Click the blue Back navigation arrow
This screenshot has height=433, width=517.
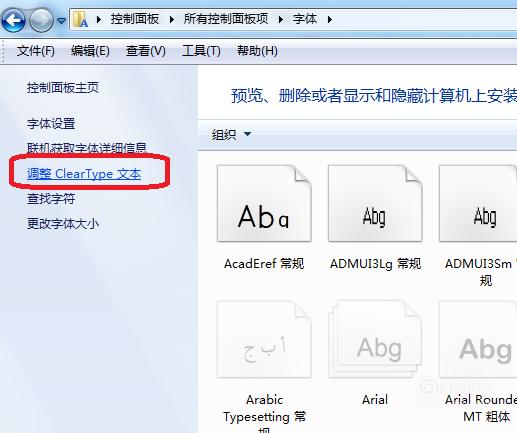(13, 20)
